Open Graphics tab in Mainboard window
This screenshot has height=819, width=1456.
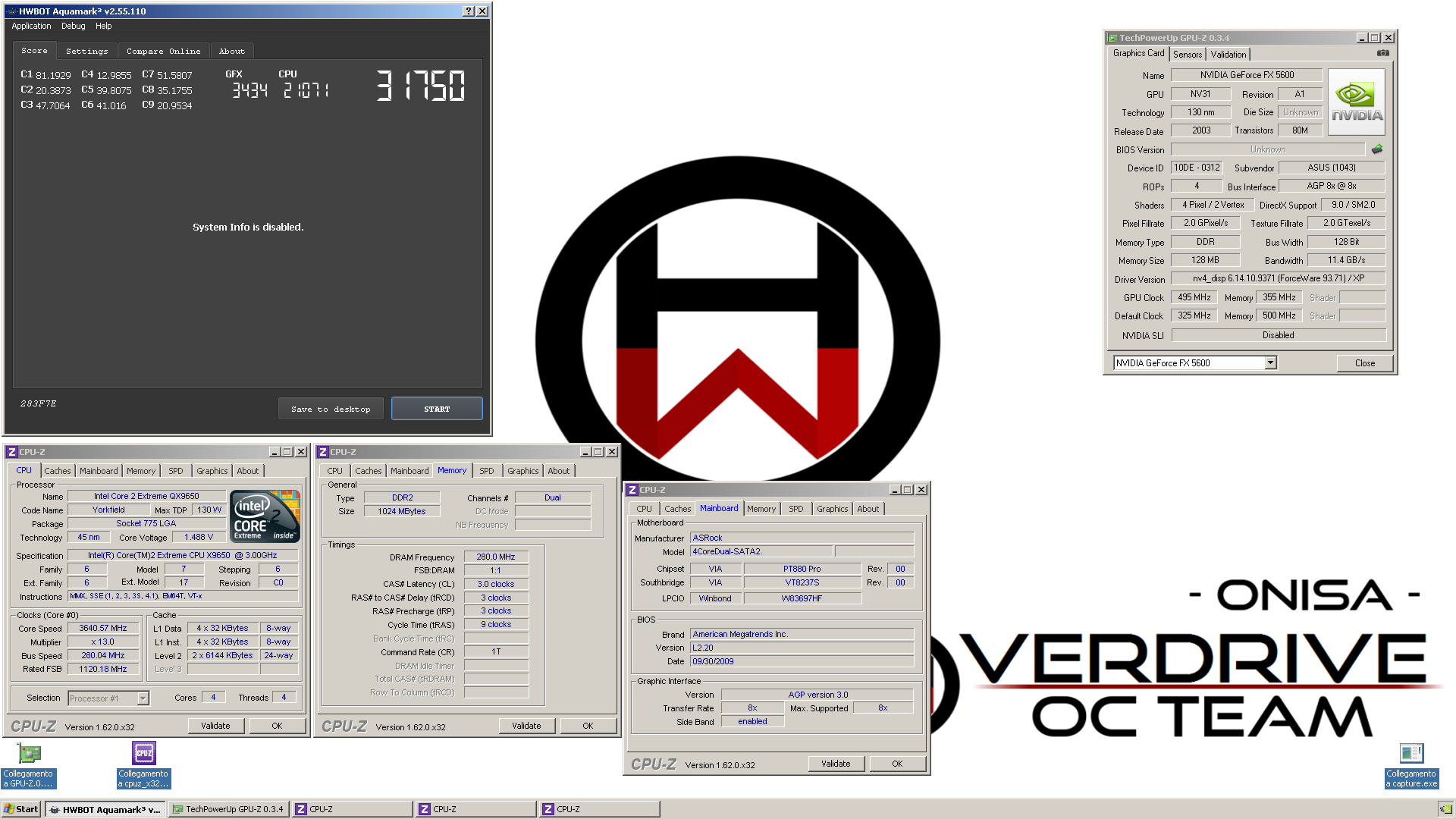833,509
